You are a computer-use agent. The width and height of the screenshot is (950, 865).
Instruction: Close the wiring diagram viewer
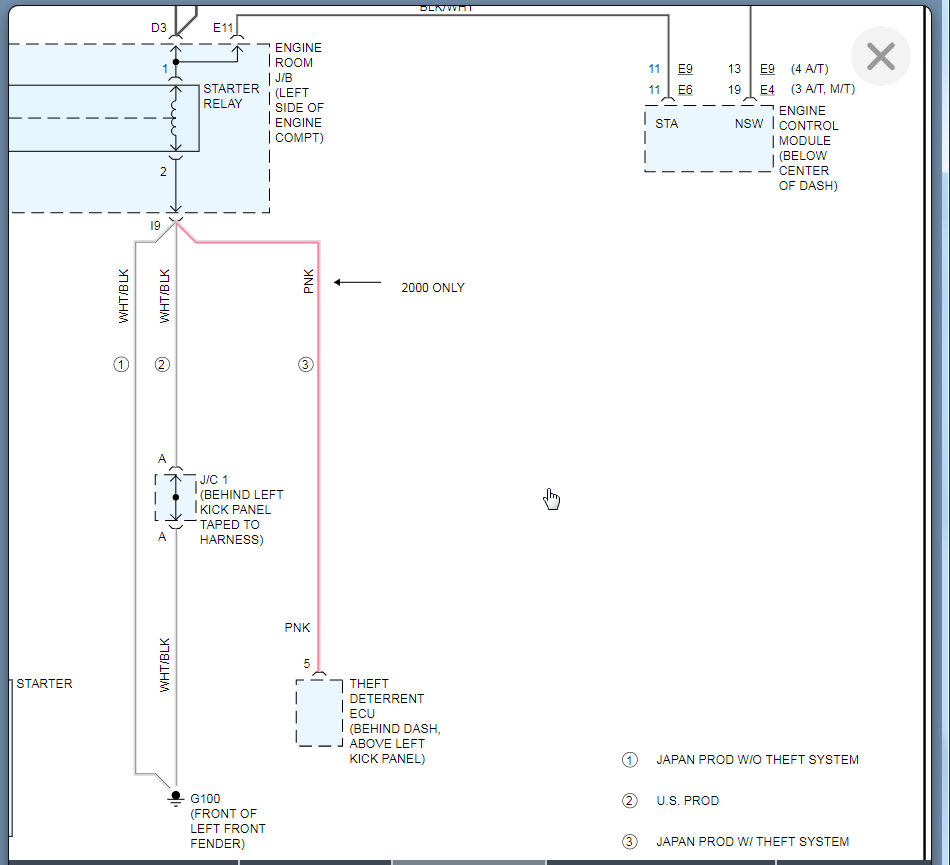point(880,56)
